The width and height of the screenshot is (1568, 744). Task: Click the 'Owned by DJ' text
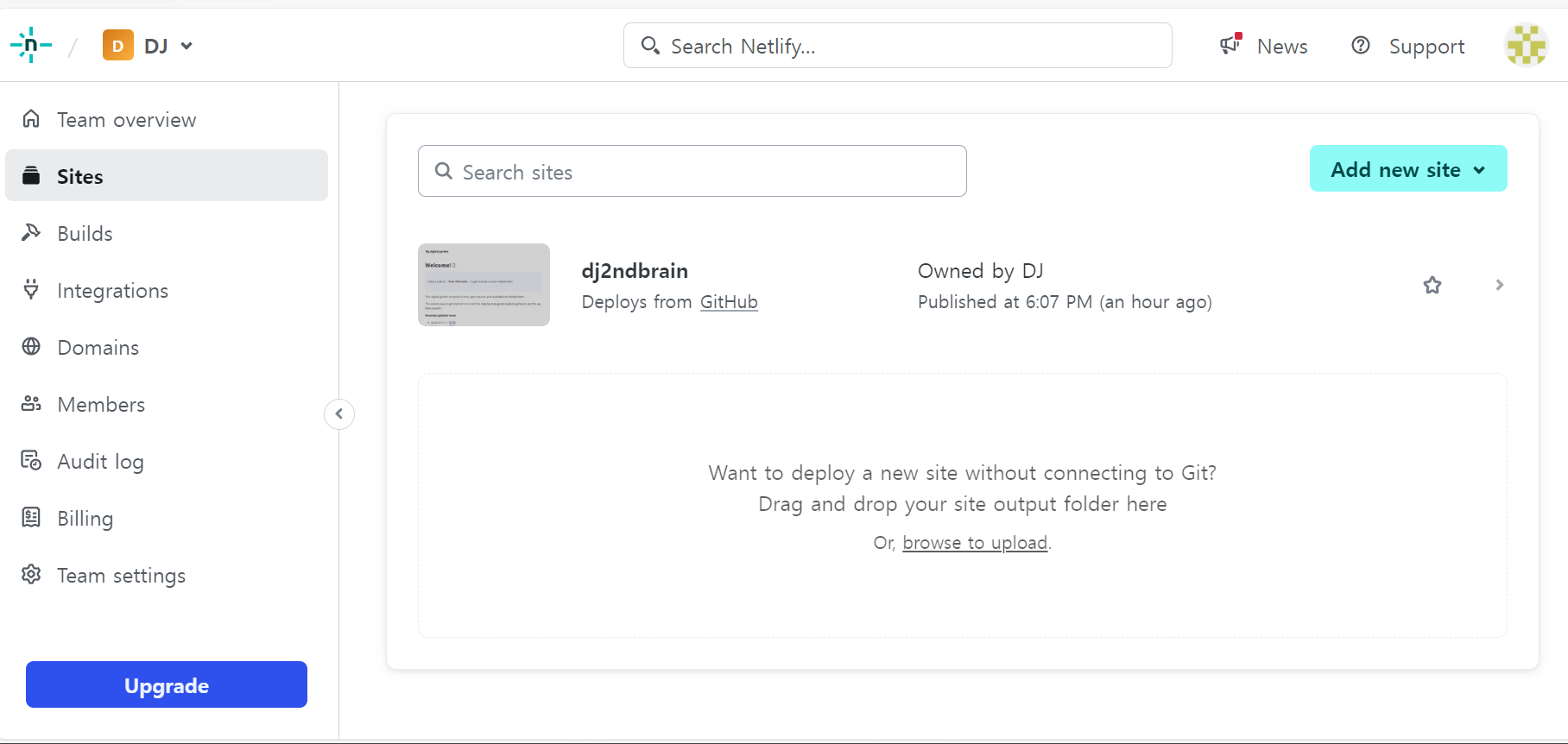pos(981,271)
